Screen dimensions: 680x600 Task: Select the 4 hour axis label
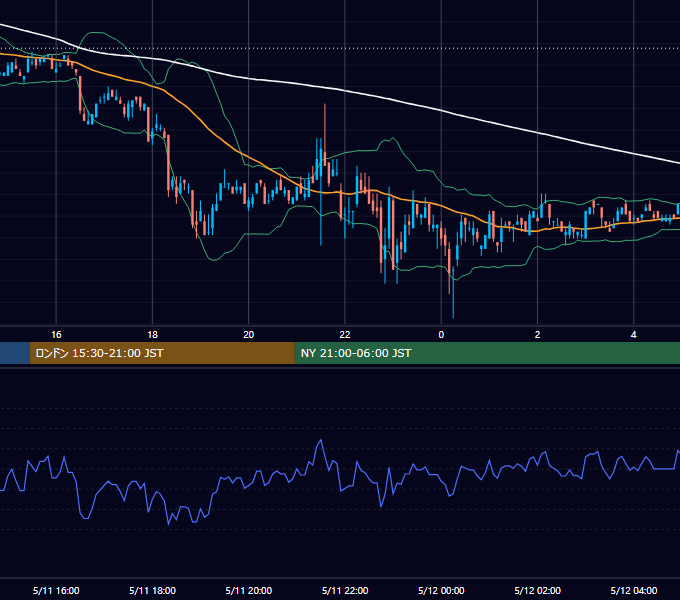(x=634, y=335)
